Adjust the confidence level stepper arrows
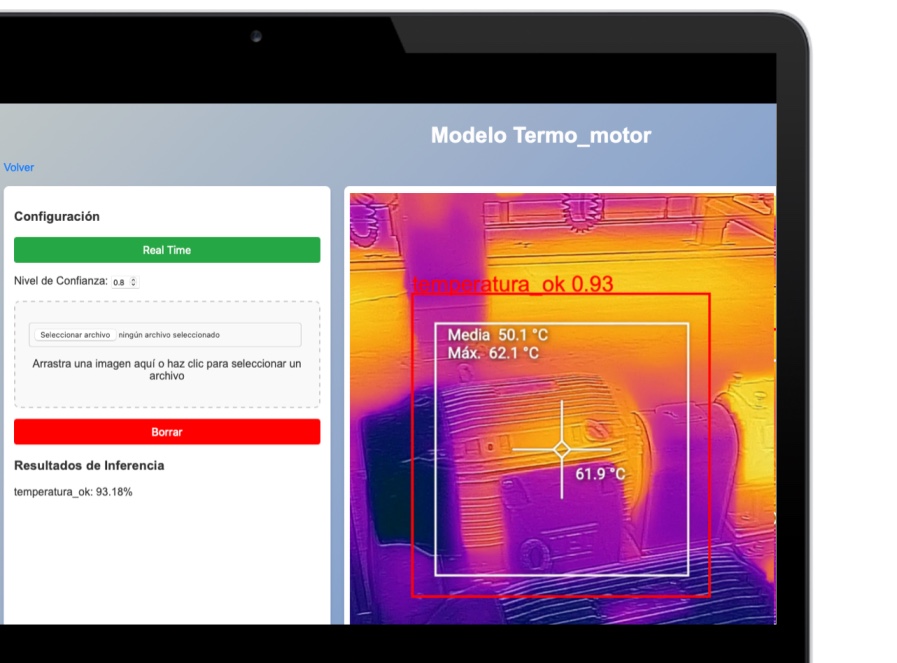Screen dimensions: 897x663 (133, 282)
